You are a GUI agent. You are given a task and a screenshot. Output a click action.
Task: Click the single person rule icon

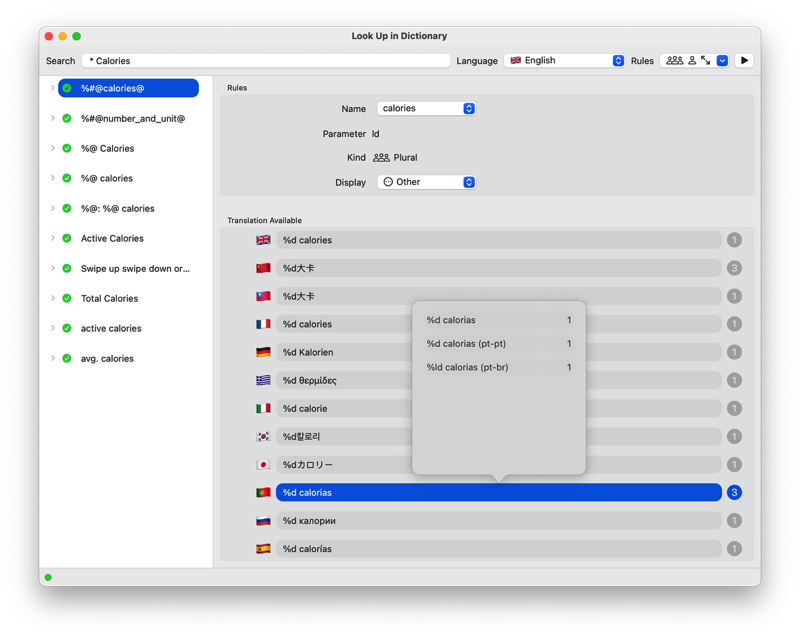(691, 61)
